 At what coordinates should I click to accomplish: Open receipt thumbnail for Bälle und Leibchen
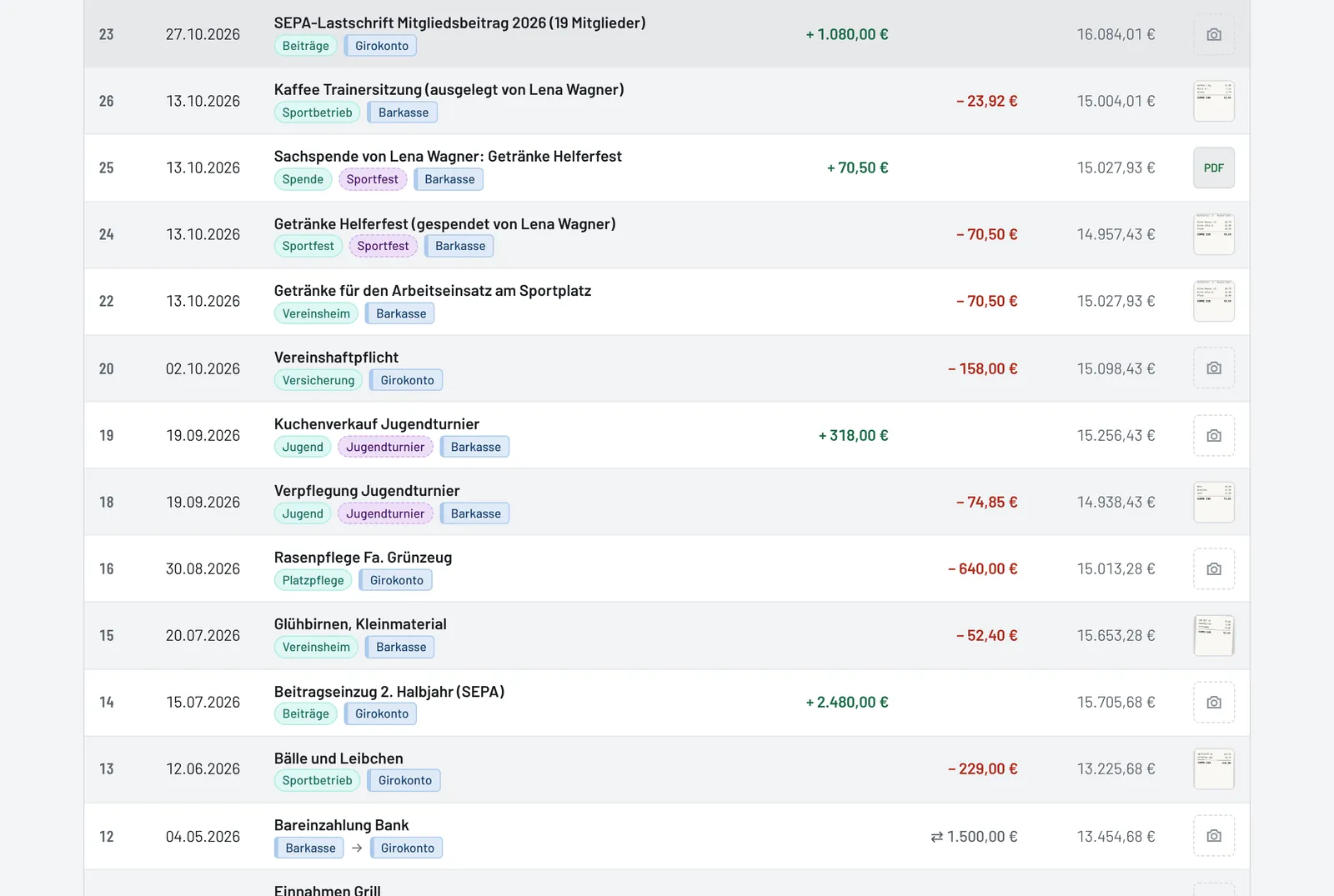click(x=1214, y=768)
